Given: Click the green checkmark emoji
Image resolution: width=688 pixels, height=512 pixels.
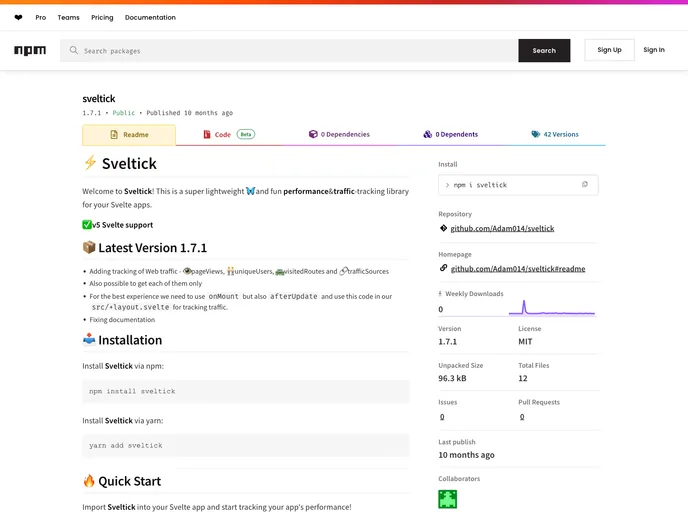Looking at the screenshot, I should (x=87, y=225).
